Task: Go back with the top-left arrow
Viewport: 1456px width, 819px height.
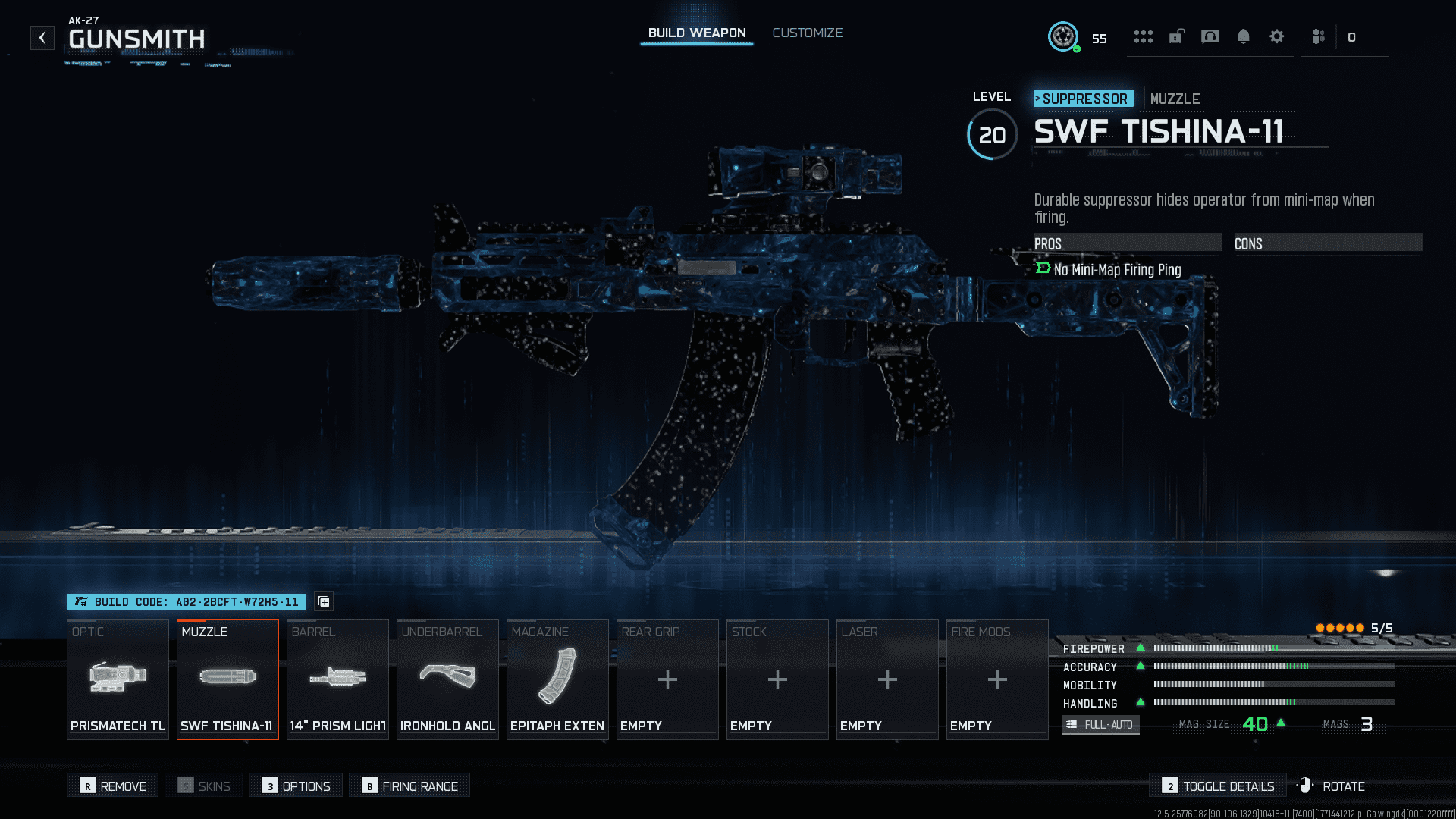Action: pos(42,36)
